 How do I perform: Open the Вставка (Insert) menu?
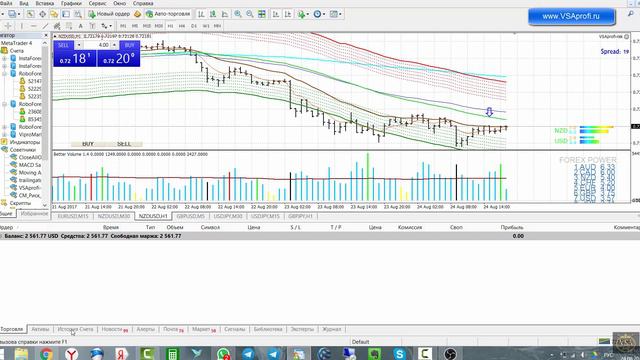[x=44, y=3]
